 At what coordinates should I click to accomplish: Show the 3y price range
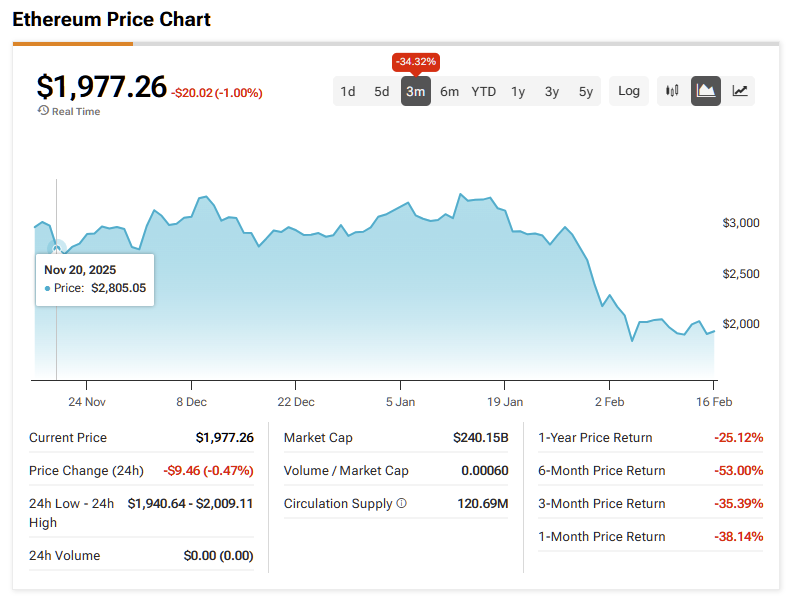(x=552, y=92)
